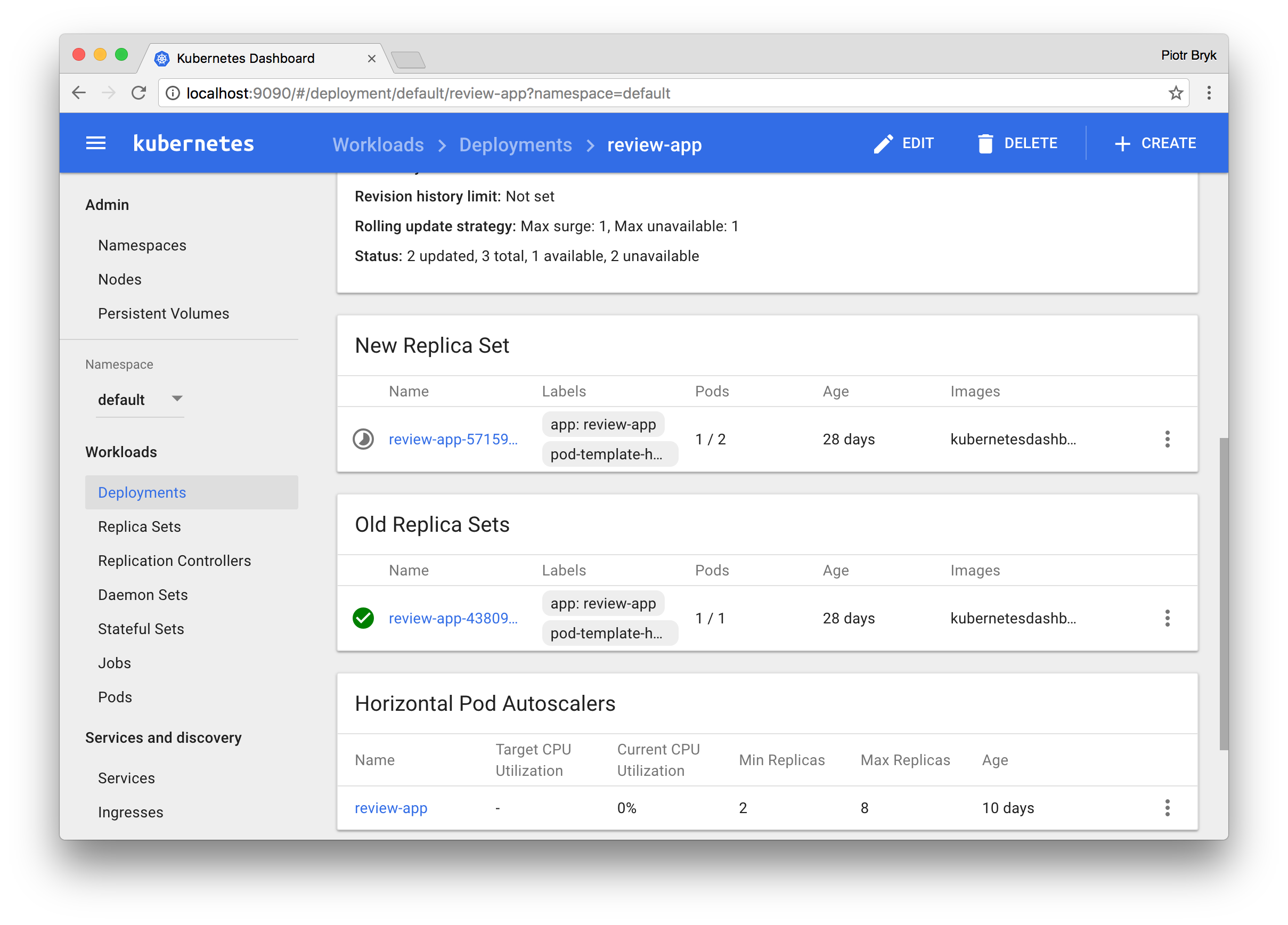This screenshot has width=1288, height=925.
Task: Go to Pods in sidebar
Action: click(x=115, y=697)
